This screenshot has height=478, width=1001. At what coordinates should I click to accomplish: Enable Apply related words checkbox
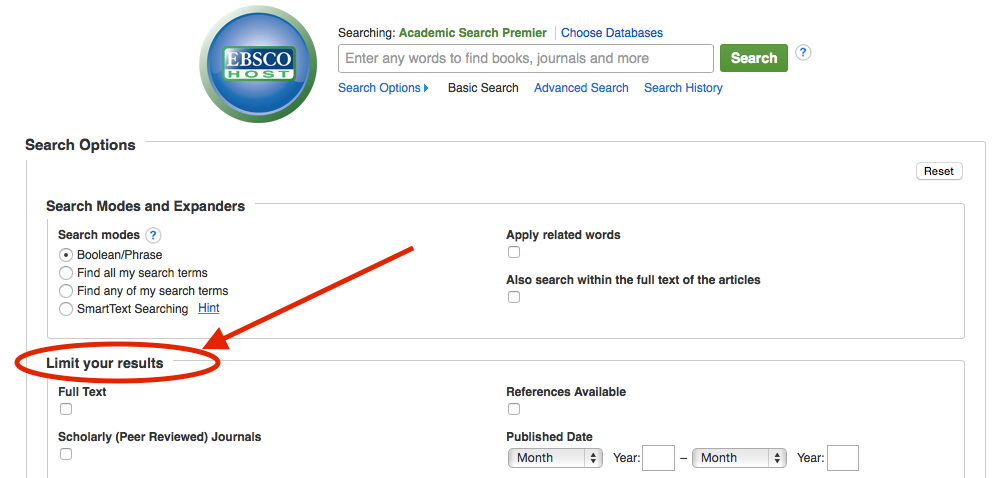coord(514,252)
